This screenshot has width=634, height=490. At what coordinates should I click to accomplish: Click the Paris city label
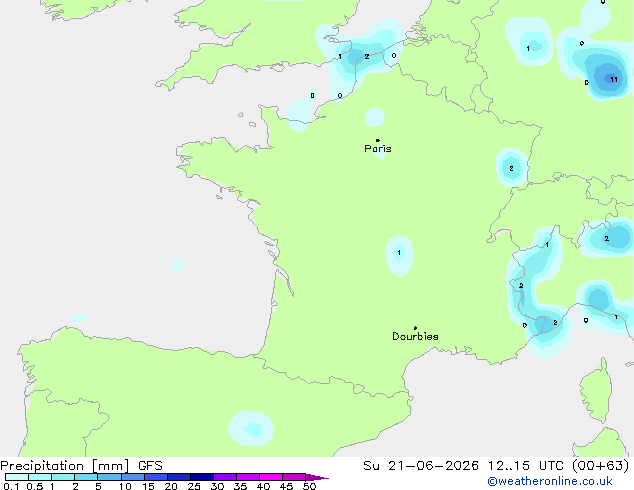[378, 149]
